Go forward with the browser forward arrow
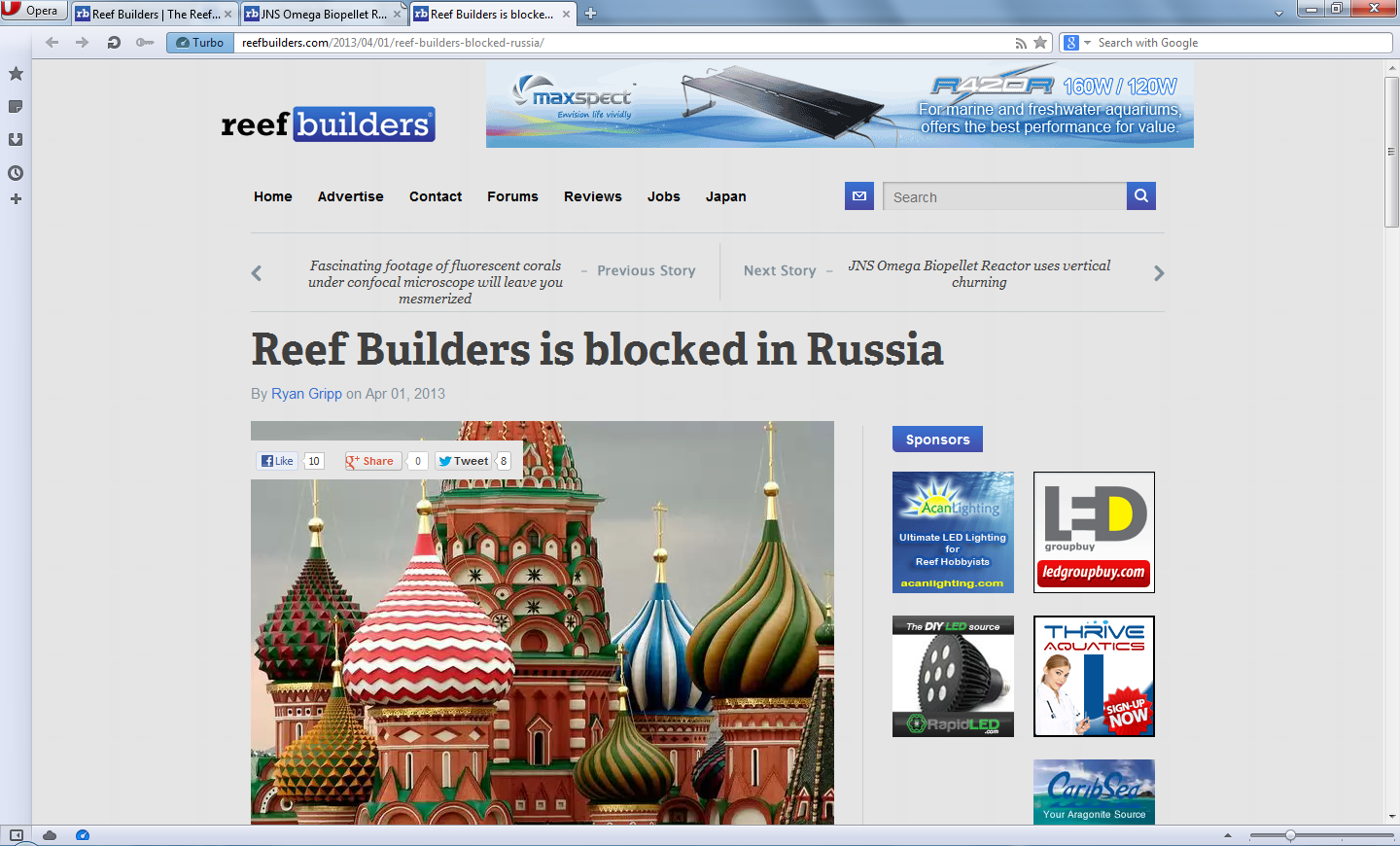Viewport: 1400px width, 846px height. click(x=83, y=42)
